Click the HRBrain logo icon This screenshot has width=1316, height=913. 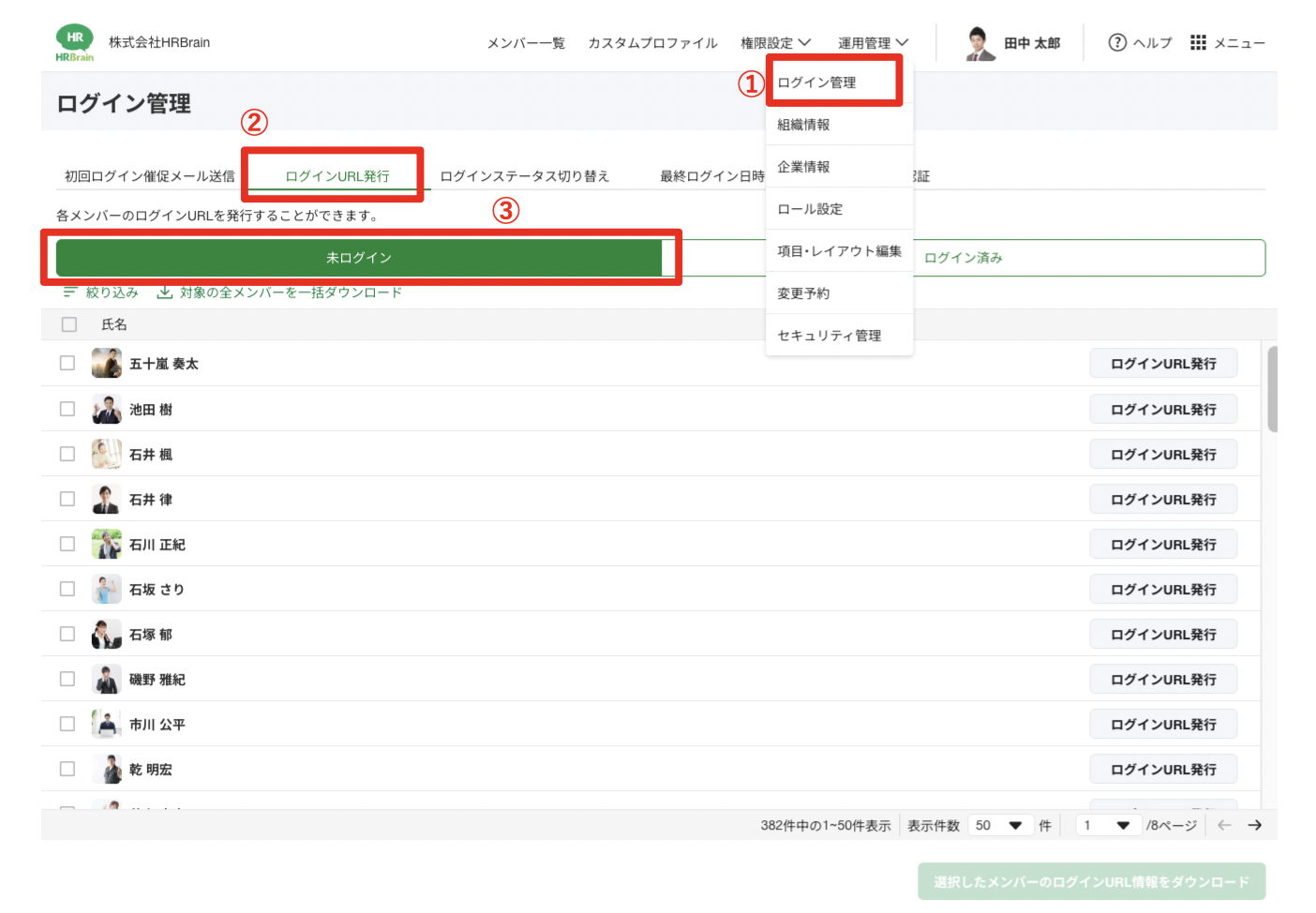[x=74, y=43]
